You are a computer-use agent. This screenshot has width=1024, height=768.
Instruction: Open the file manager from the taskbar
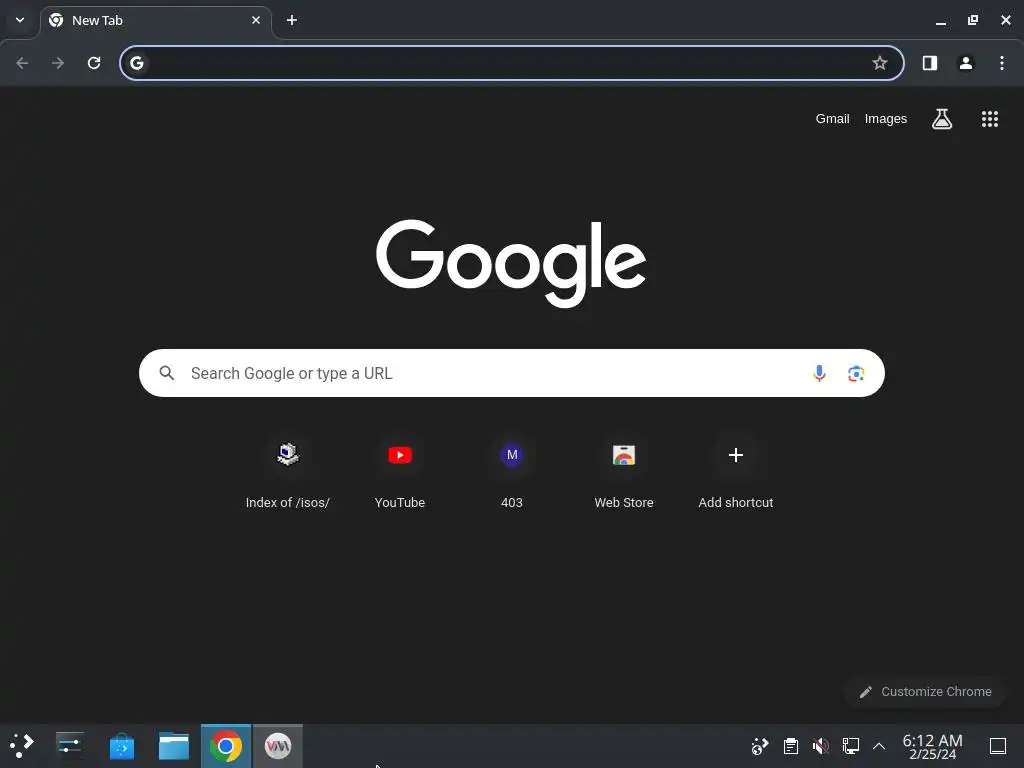point(174,746)
